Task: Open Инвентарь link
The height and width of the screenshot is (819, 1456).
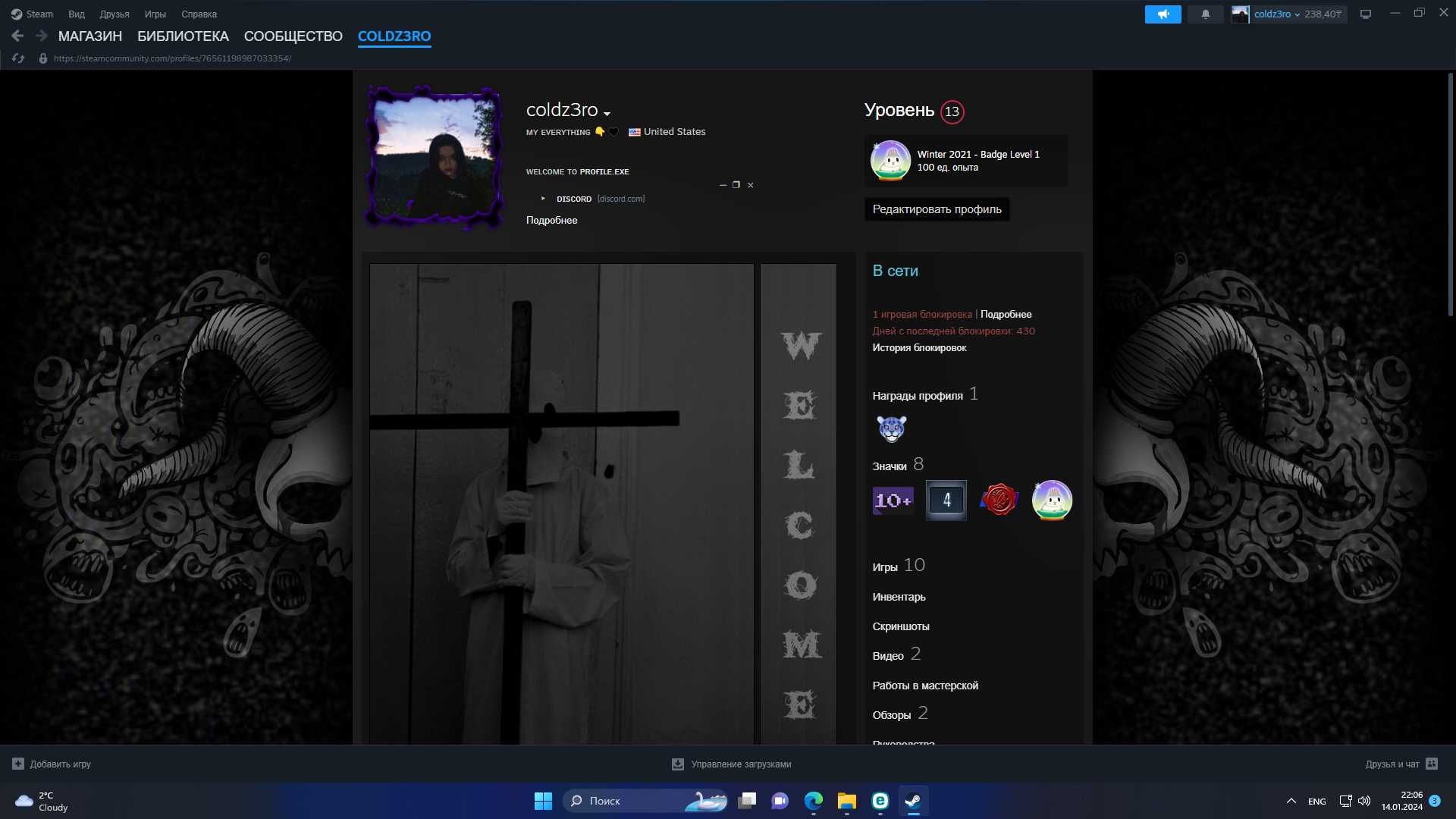Action: pos(899,597)
